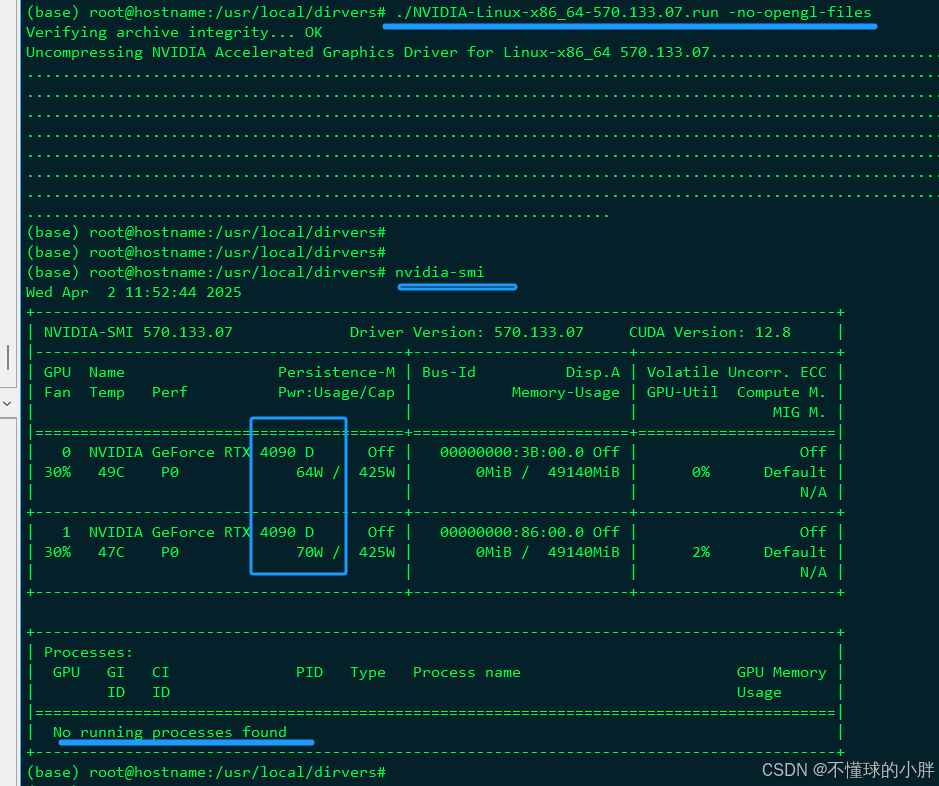Select the blue box around RTX 4090 entries

pyautogui.click(x=297, y=495)
